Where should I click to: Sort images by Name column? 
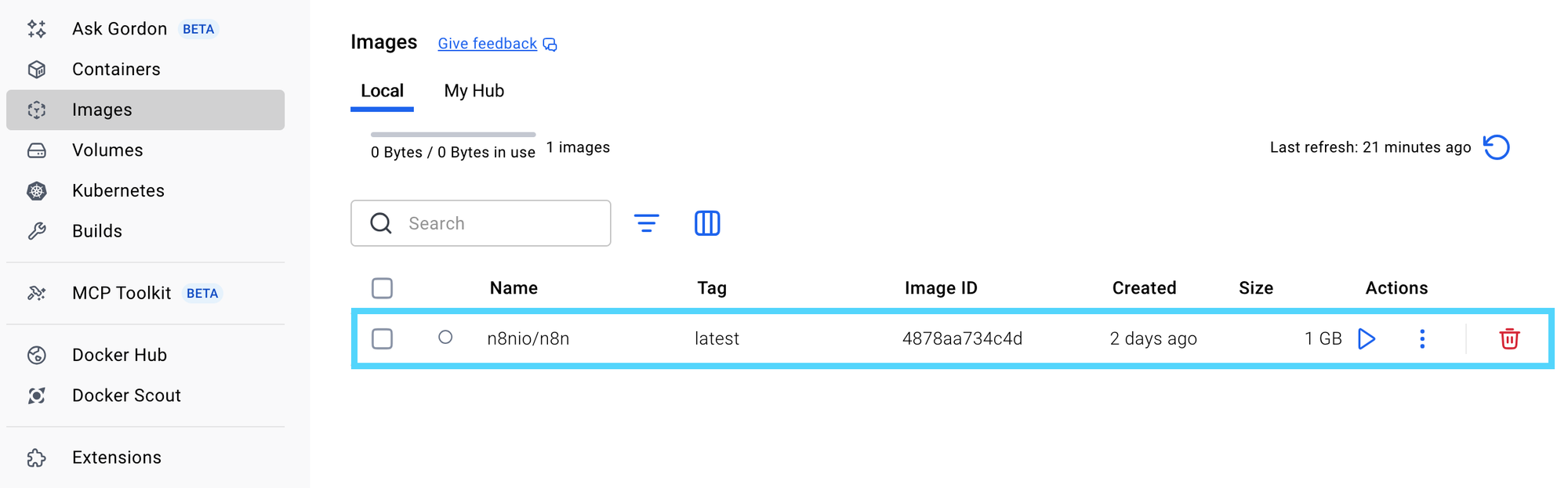(514, 288)
